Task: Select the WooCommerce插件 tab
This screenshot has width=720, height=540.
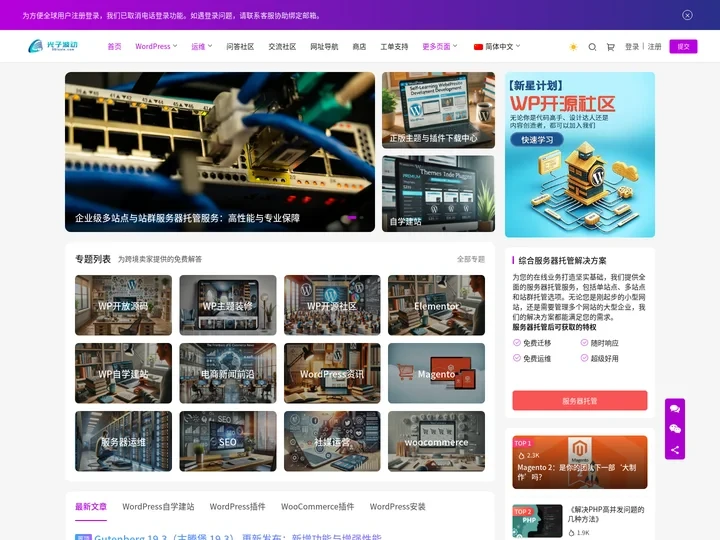Action: click(x=317, y=506)
